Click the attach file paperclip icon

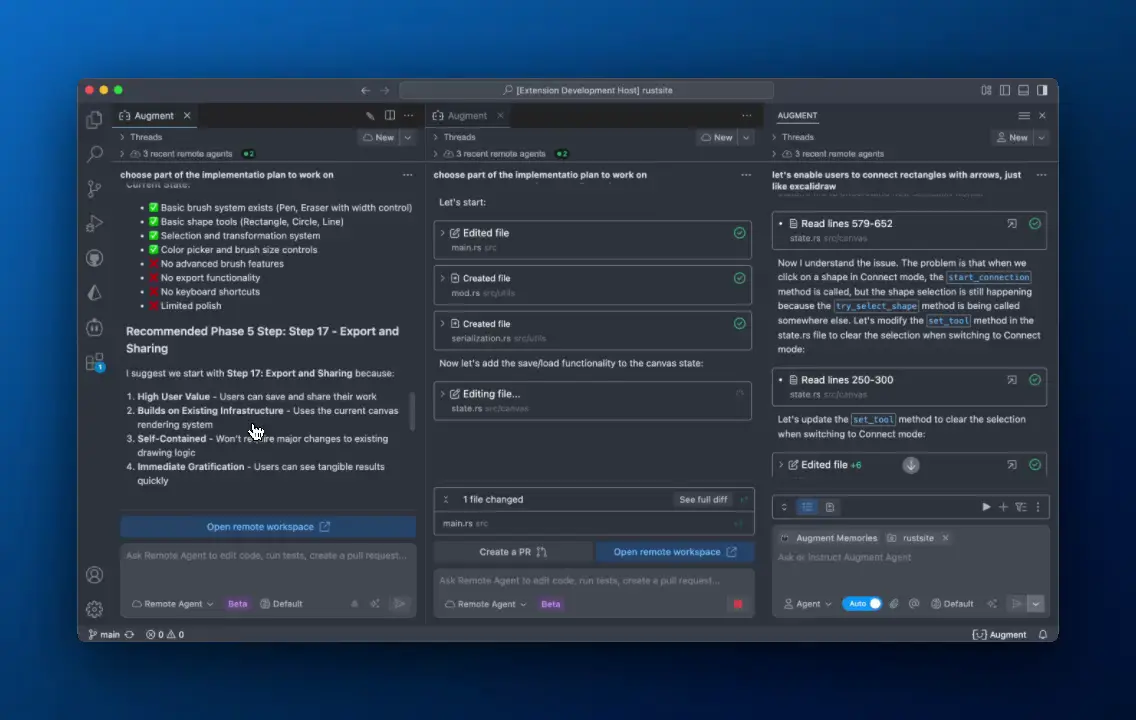tap(894, 604)
